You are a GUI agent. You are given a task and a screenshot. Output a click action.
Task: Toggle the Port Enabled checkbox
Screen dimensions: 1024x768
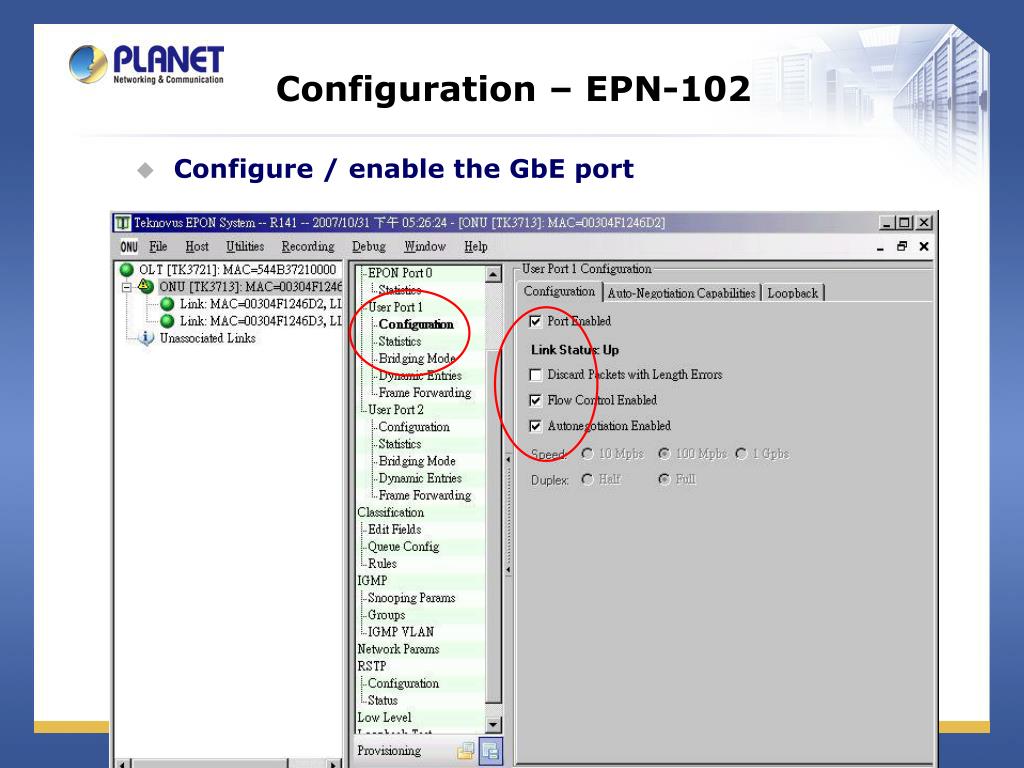point(536,321)
